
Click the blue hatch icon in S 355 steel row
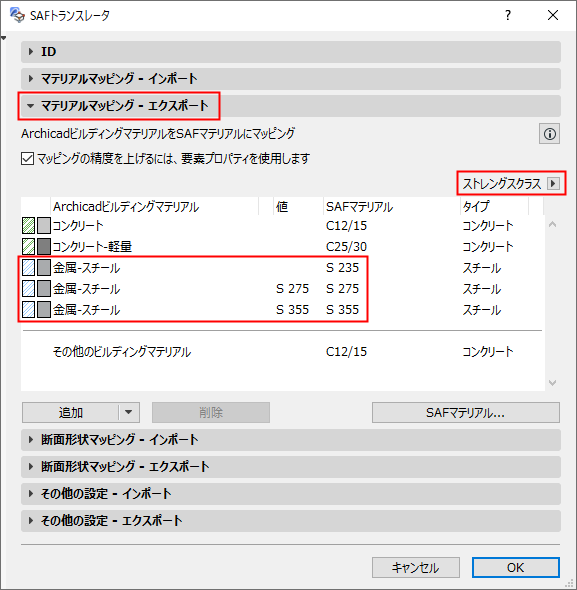28,310
